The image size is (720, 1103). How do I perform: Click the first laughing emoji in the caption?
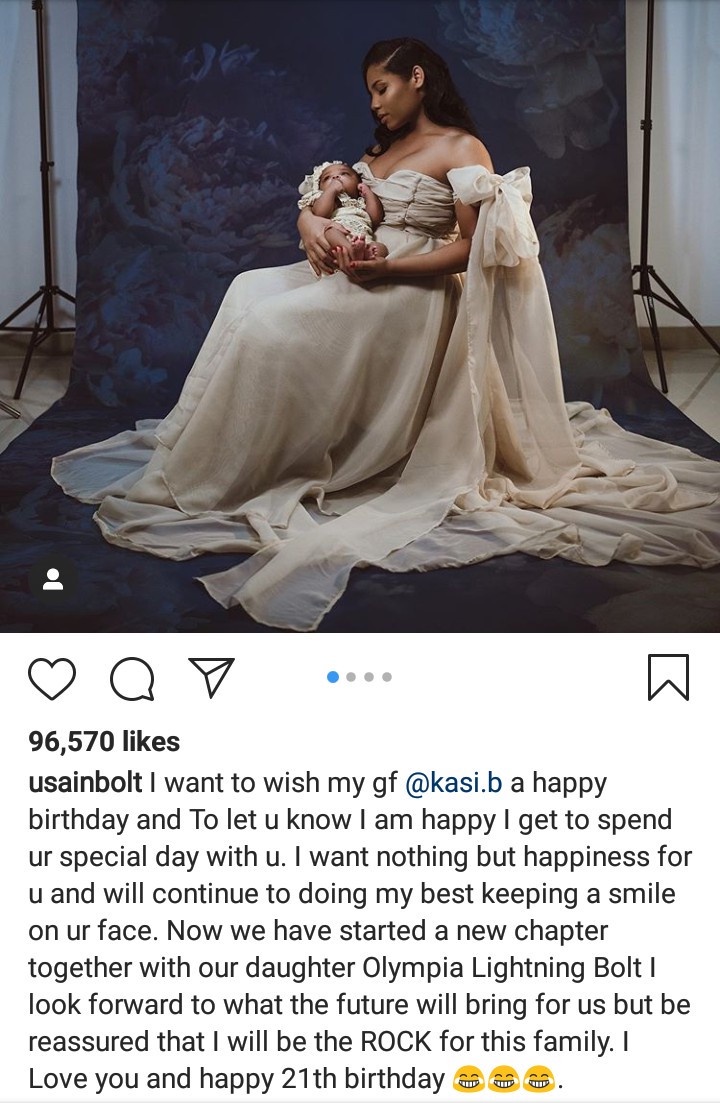tap(467, 1079)
